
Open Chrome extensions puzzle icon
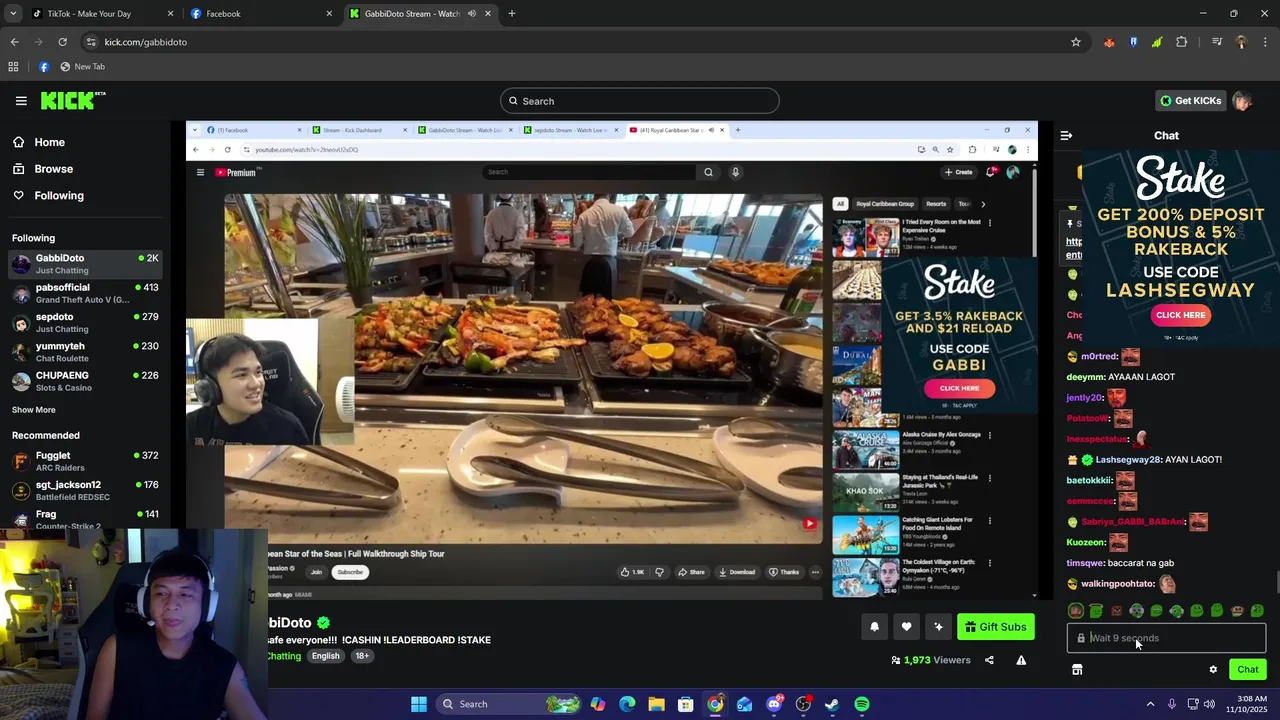click(1182, 42)
